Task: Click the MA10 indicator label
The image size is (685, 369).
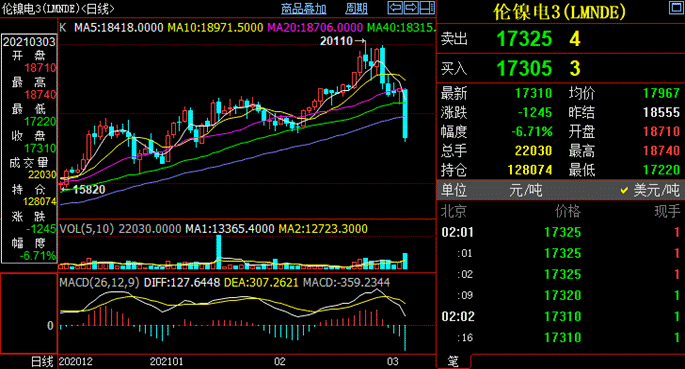Action: click(x=215, y=28)
